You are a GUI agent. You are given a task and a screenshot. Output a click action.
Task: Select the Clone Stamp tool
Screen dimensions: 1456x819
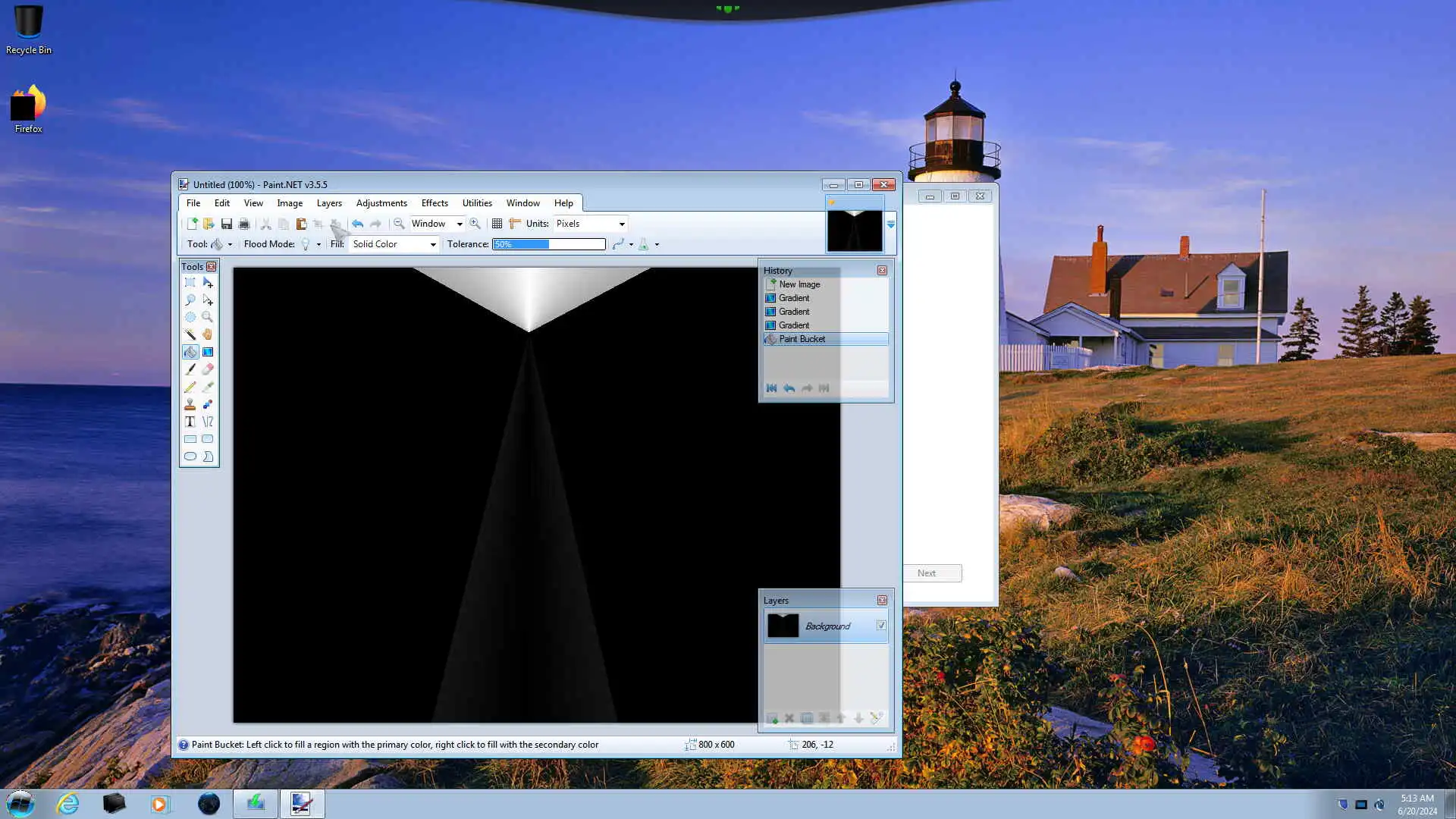click(x=190, y=404)
